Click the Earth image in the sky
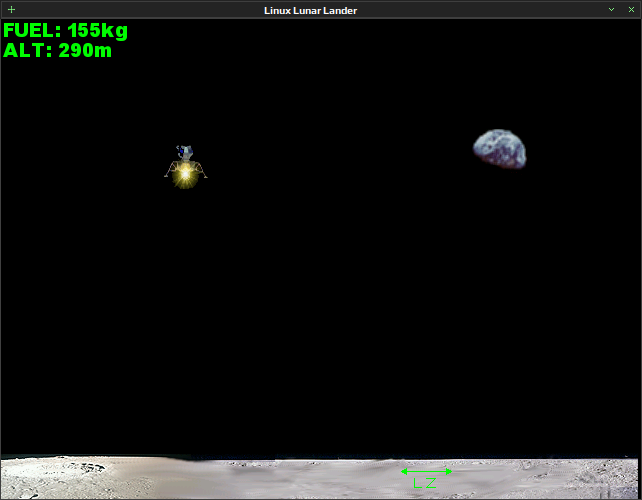Screen dimensions: 642x500 click(500, 149)
